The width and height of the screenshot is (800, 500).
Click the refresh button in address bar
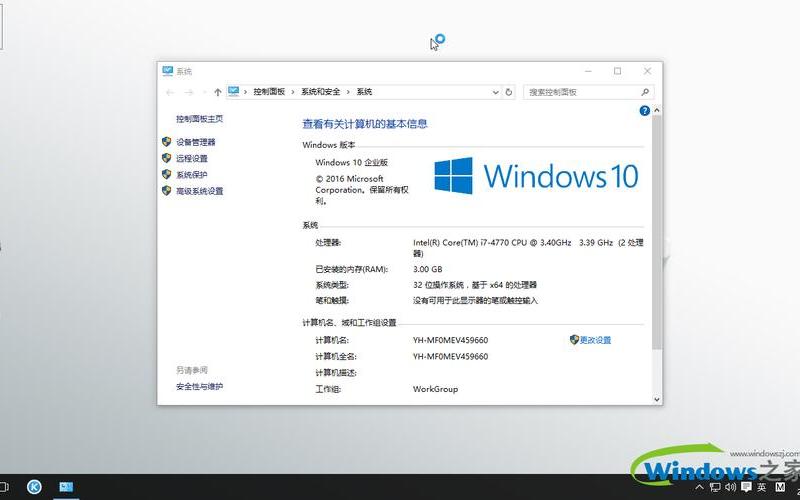pos(509,92)
